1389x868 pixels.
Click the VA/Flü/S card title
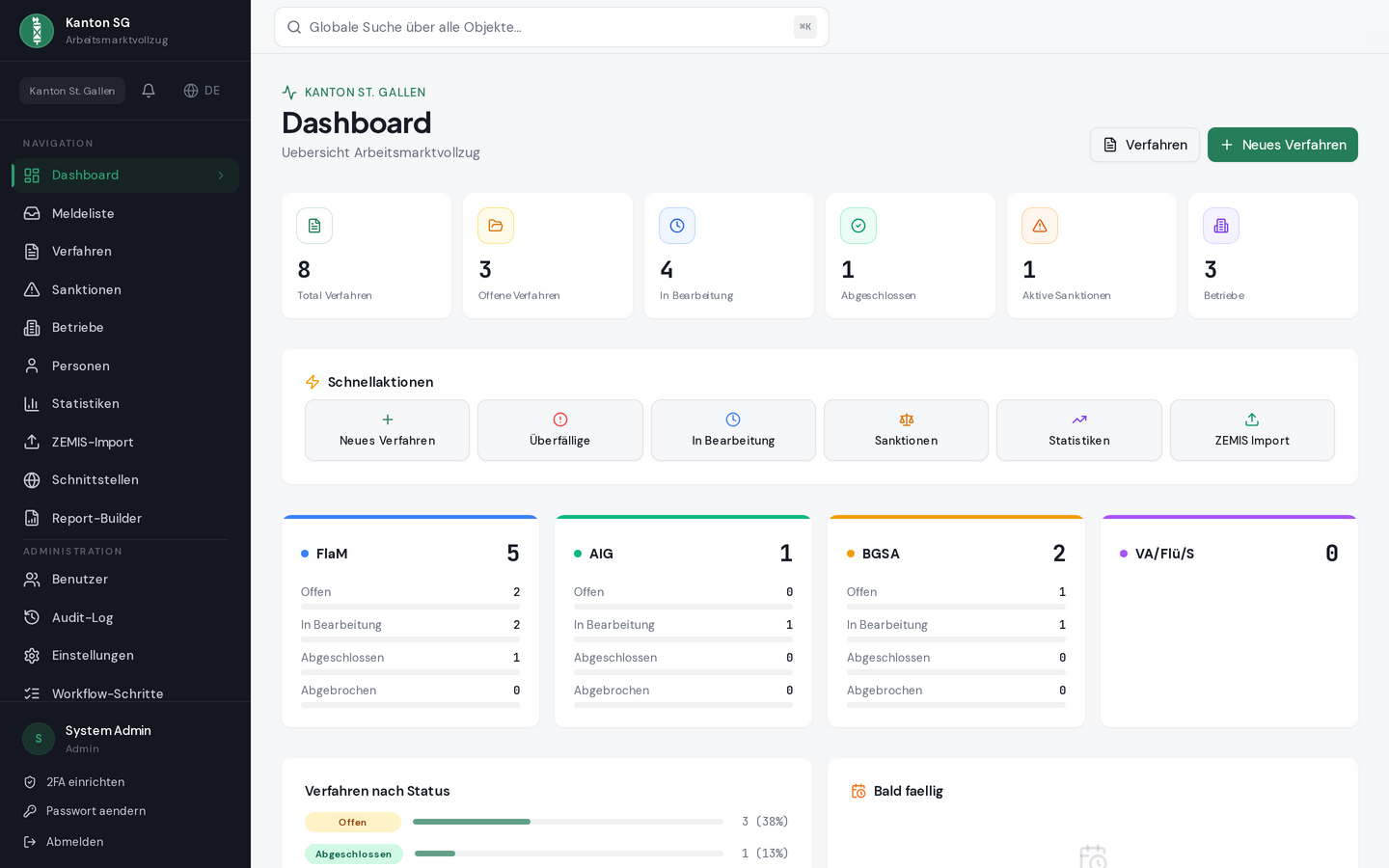(1164, 554)
